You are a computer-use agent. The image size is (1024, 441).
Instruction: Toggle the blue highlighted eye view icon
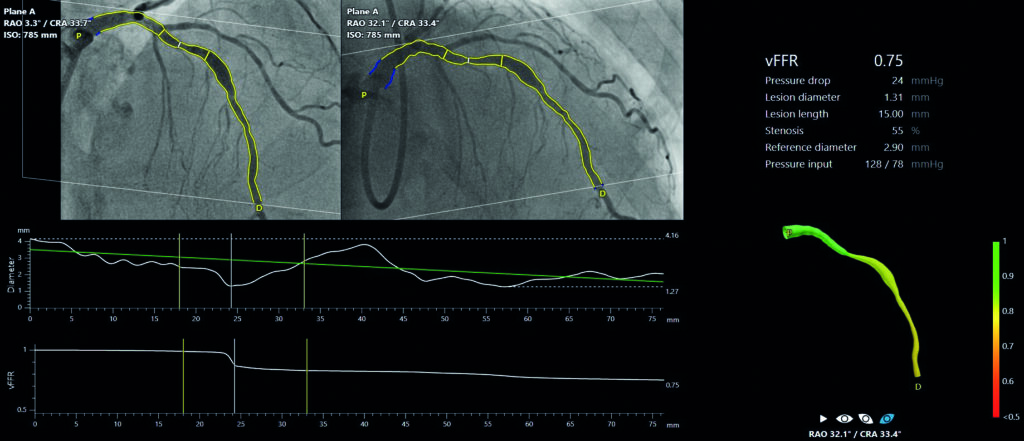pyautogui.click(x=887, y=417)
